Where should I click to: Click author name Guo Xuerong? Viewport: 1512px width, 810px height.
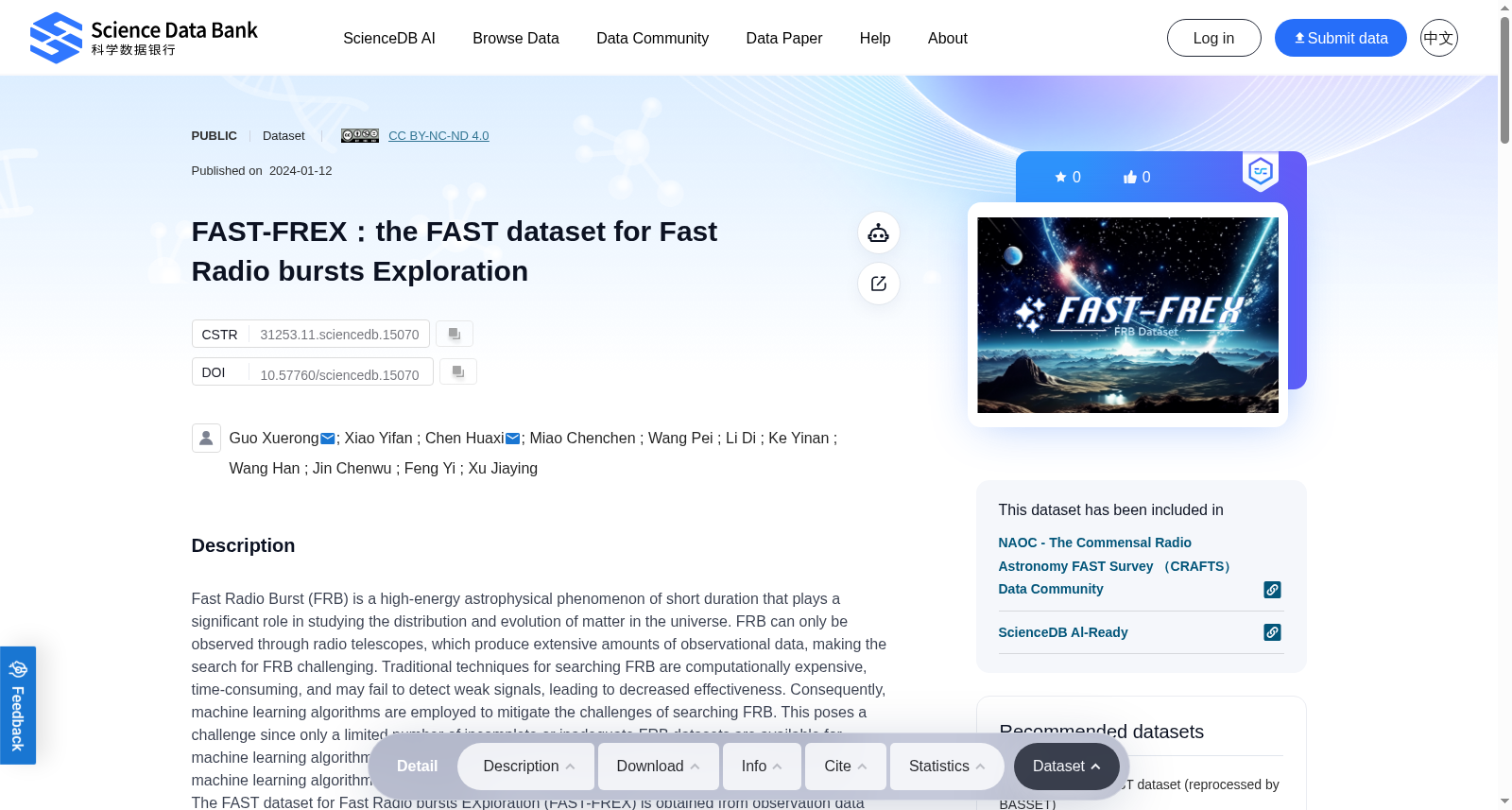pos(274,439)
